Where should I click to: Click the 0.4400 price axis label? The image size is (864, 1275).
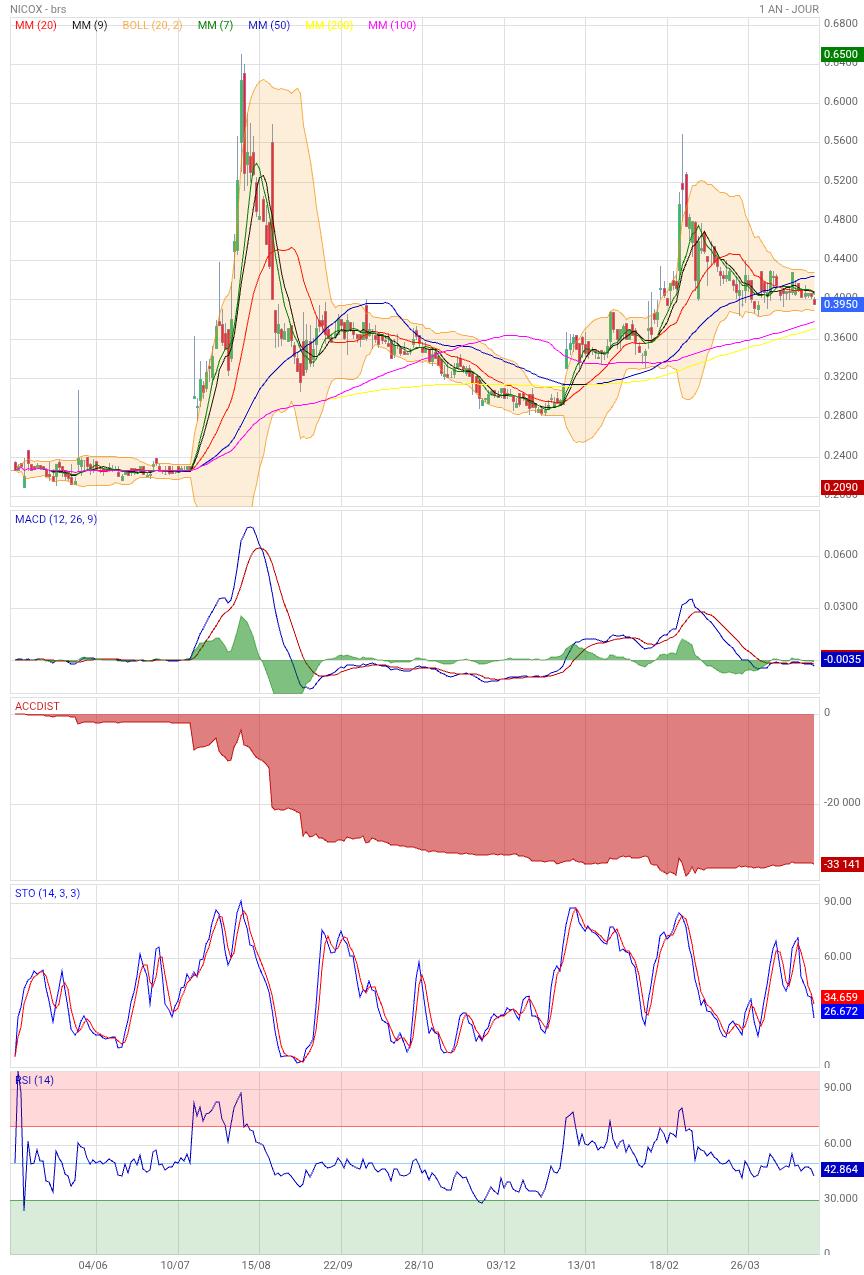click(x=841, y=259)
